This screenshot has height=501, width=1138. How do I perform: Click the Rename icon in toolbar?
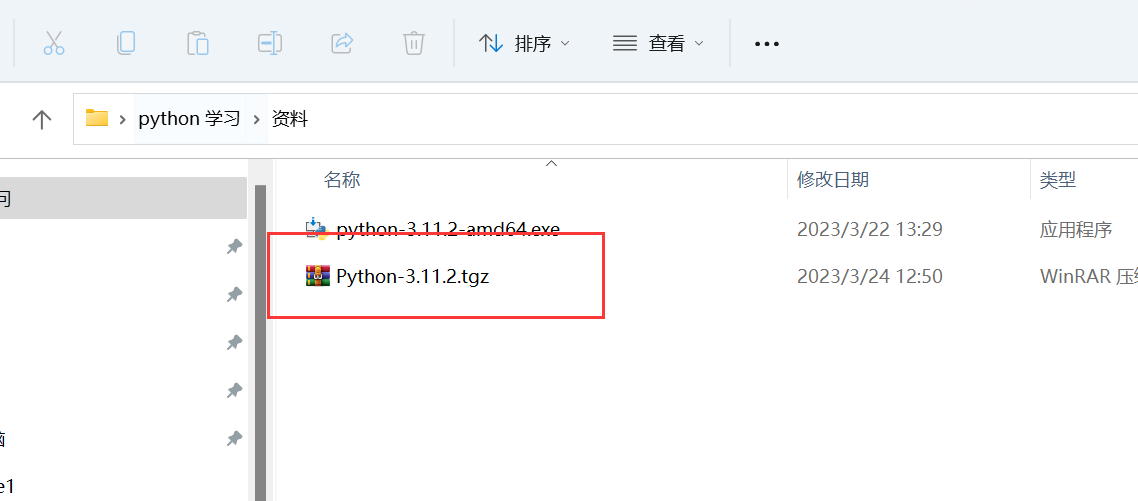point(269,43)
